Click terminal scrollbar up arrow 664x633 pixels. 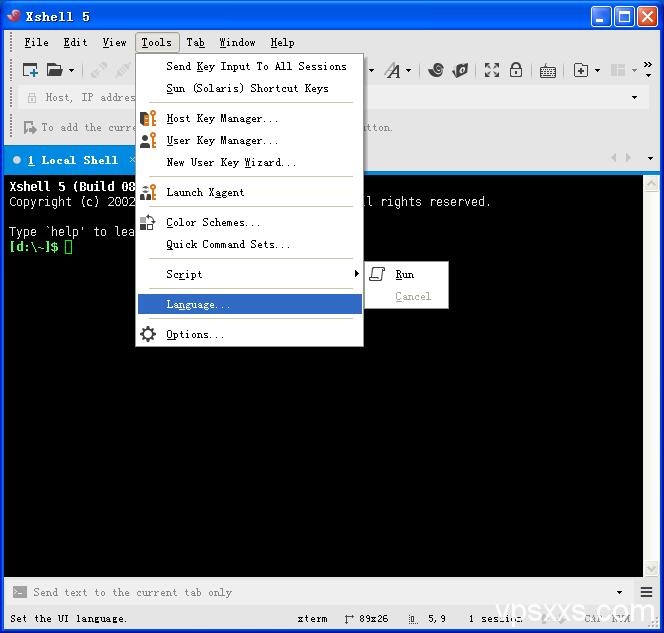click(x=651, y=184)
